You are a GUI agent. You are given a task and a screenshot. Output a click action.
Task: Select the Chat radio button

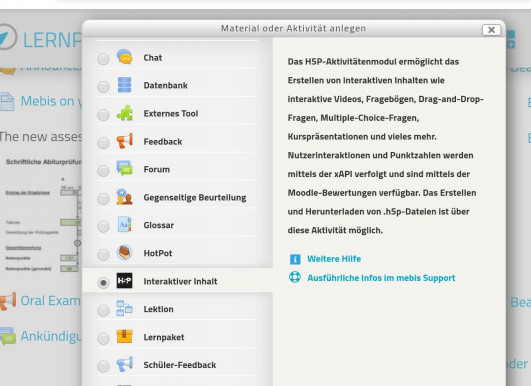(103, 59)
